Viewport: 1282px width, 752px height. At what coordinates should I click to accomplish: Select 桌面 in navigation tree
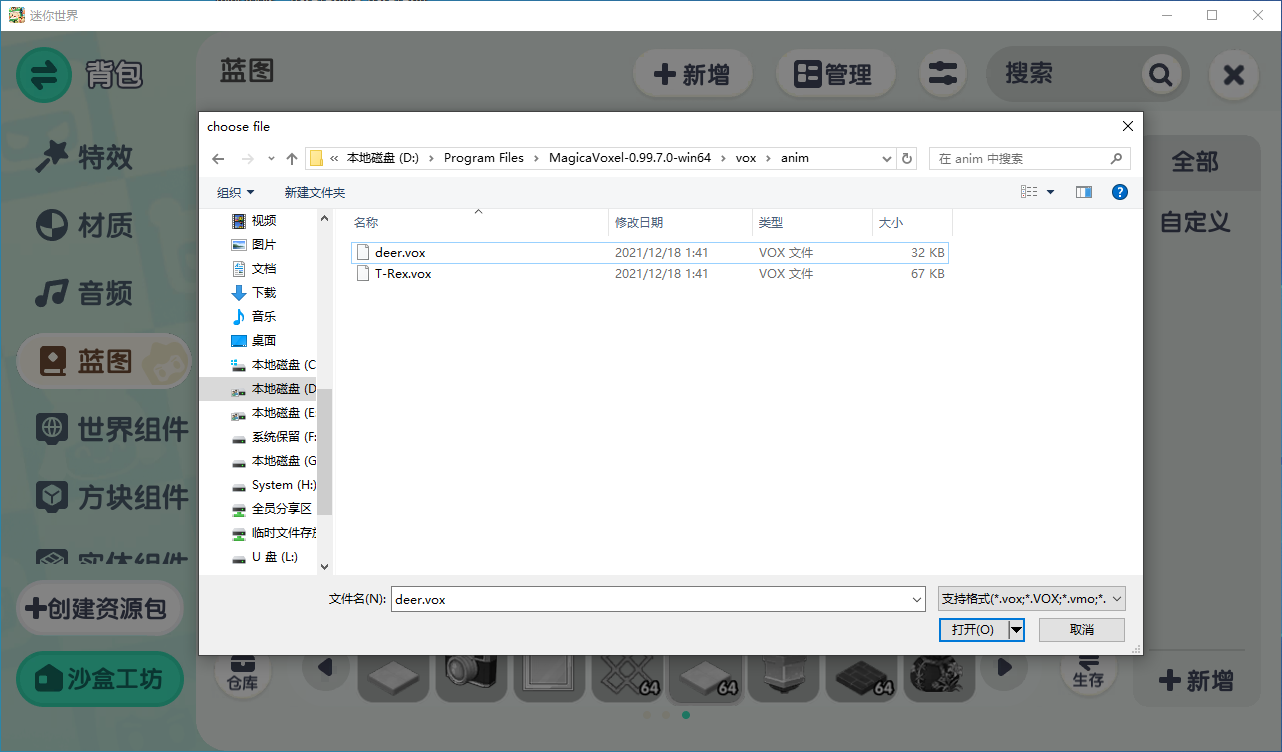click(x=264, y=341)
